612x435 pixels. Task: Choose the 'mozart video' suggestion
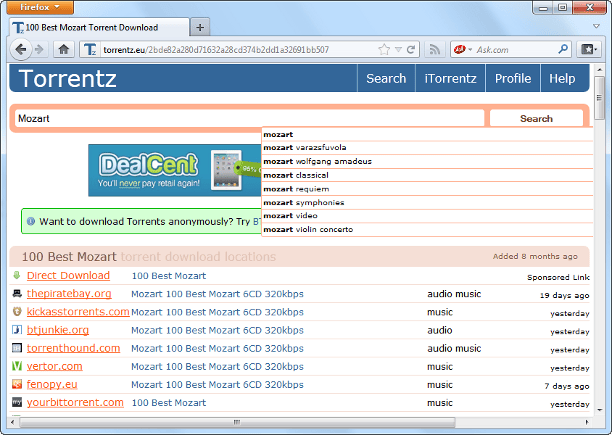[427, 216]
